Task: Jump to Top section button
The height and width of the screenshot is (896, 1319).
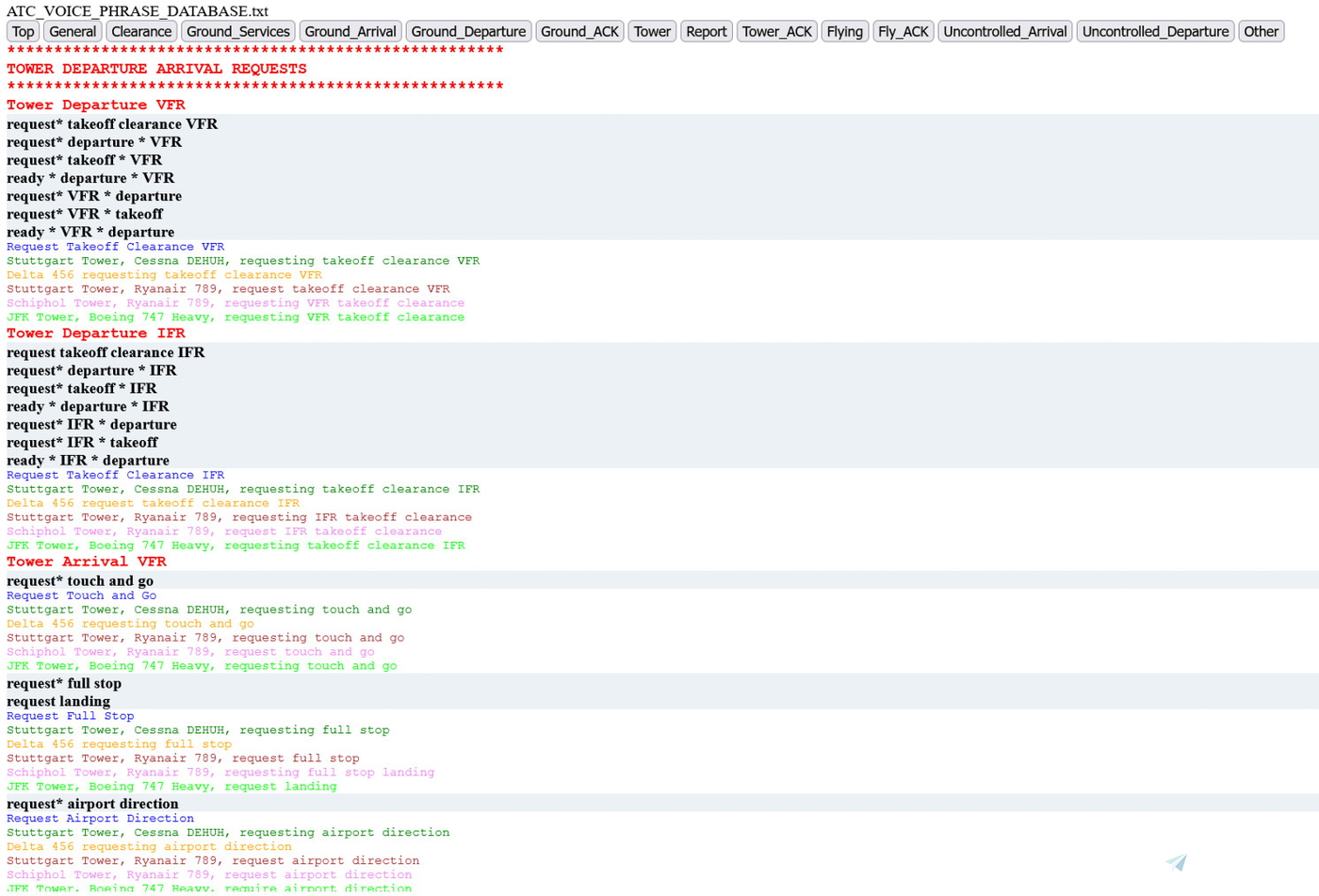Action: click(x=23, y=31)
